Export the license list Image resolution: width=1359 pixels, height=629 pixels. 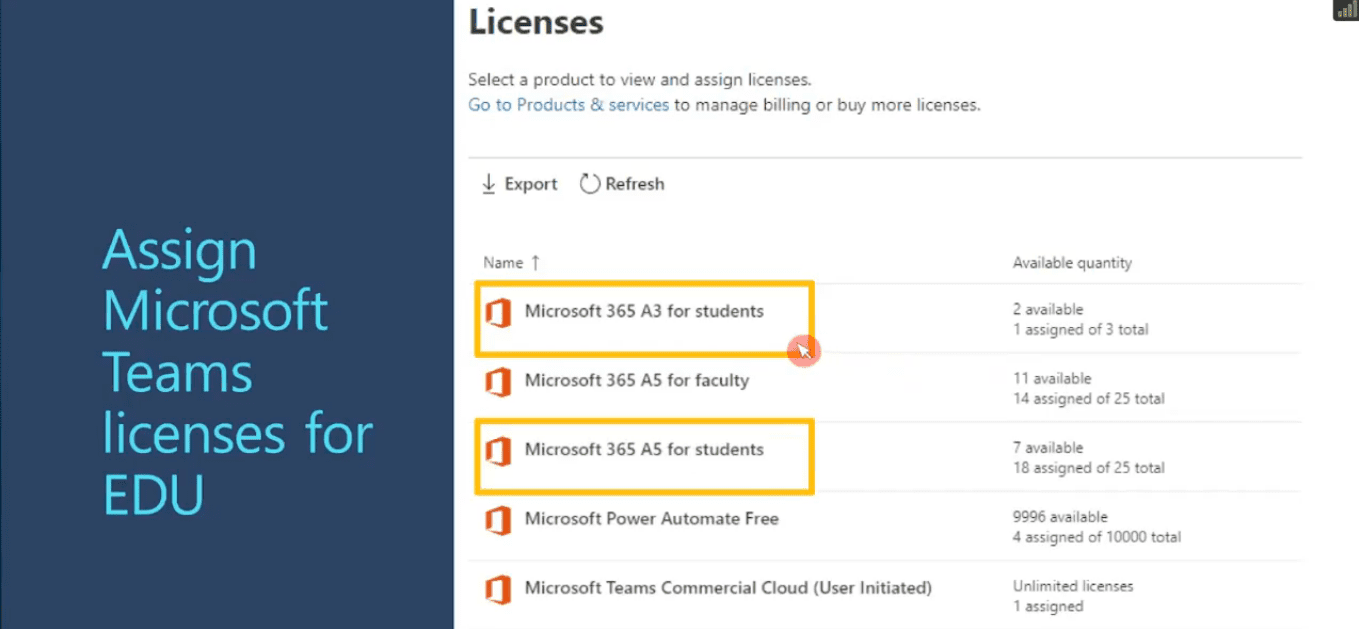point(520,184)
